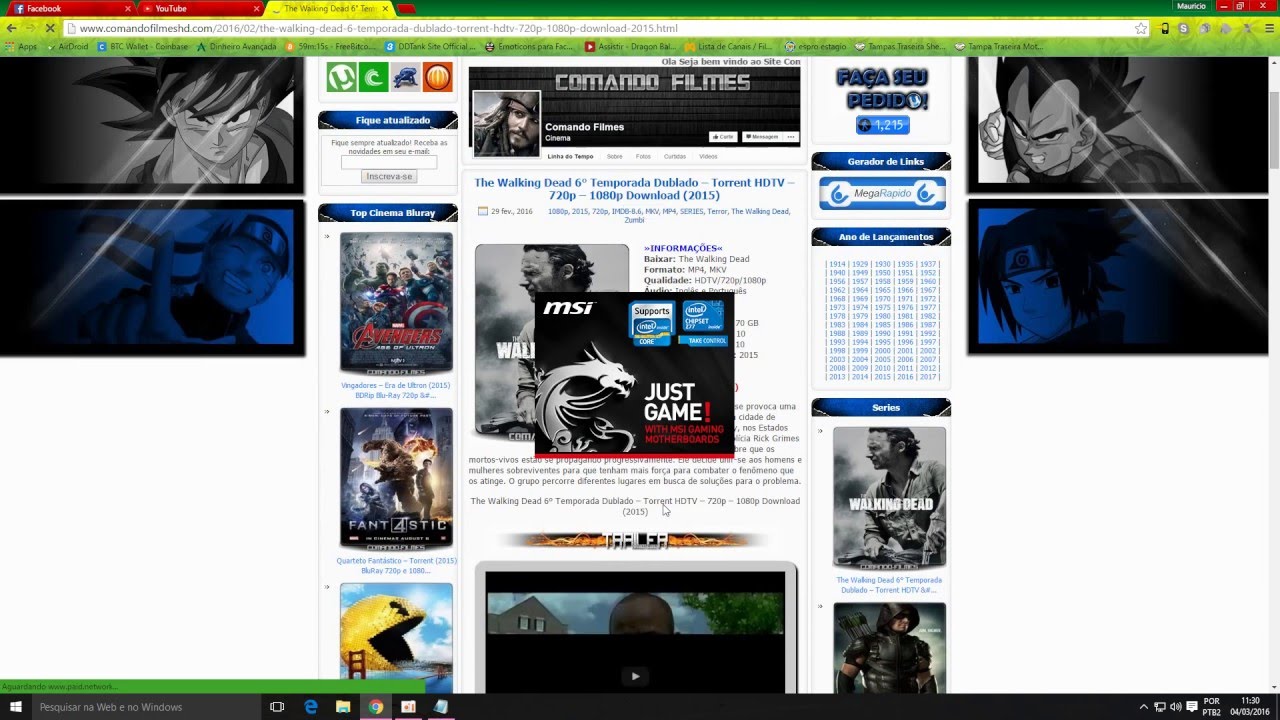Click the page vertical scrollbar thumb
Viewport: 1280px width, 720px height.
pyautogui.click(x=1274, y=130)
